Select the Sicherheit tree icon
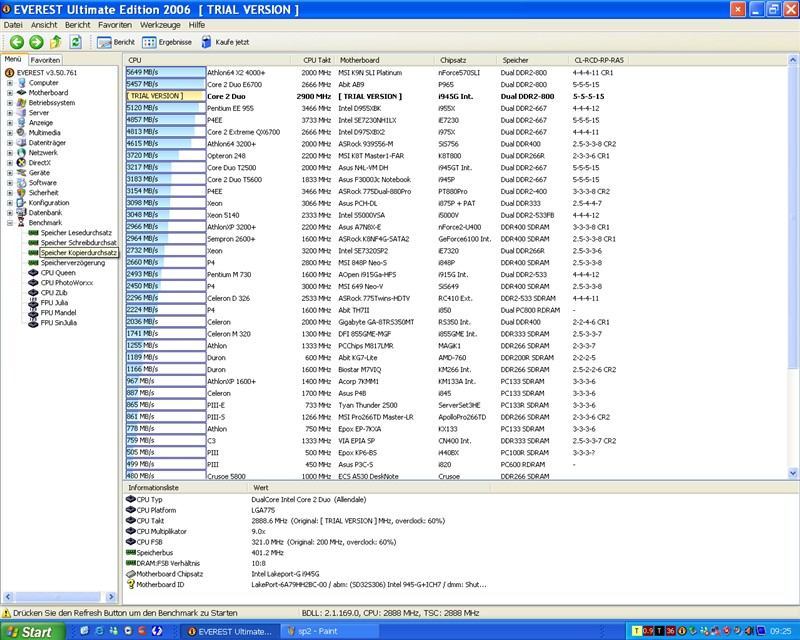This screenshot has height=640, width=800. pos(21,192)
